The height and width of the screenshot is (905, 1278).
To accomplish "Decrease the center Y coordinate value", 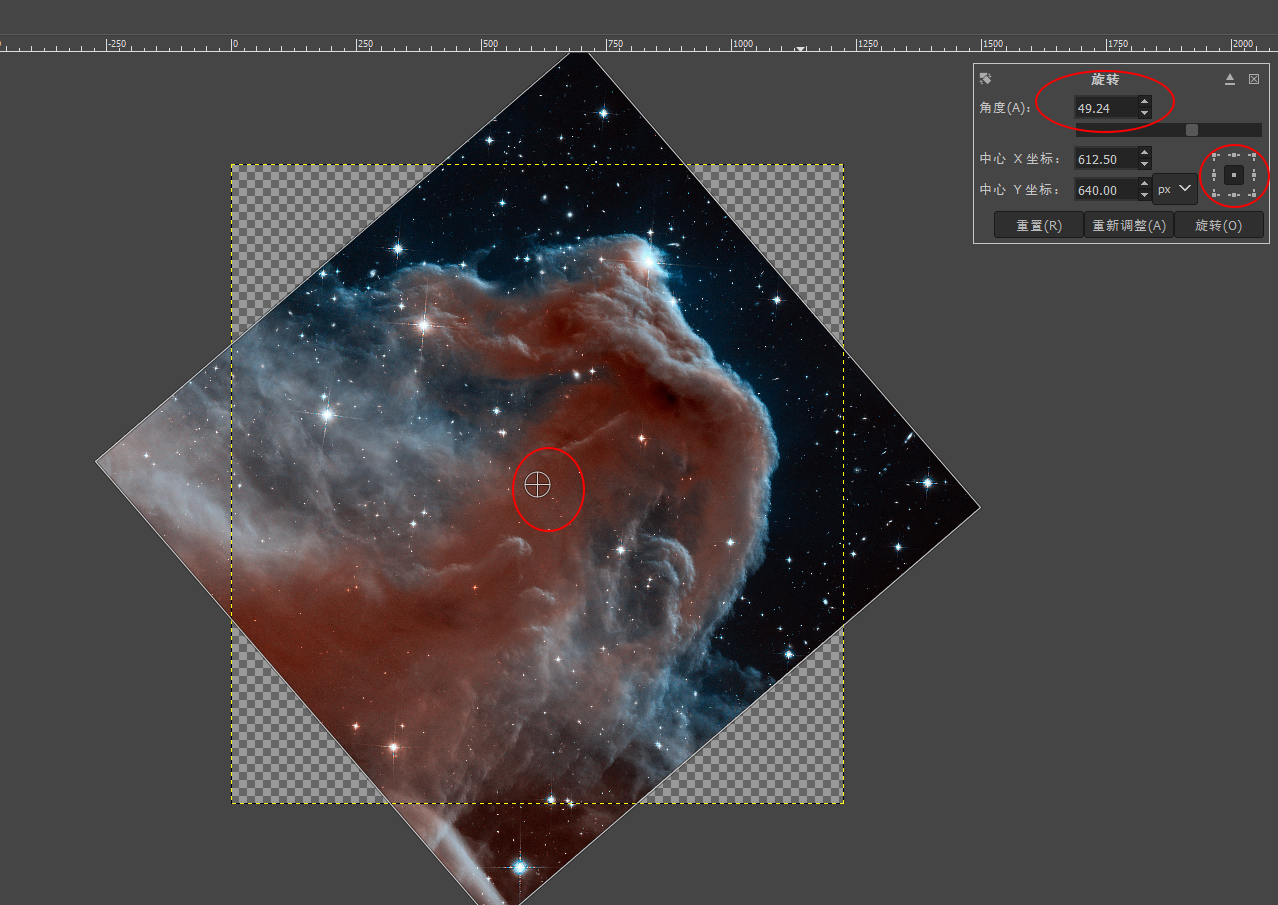I will pos(1145,195).
